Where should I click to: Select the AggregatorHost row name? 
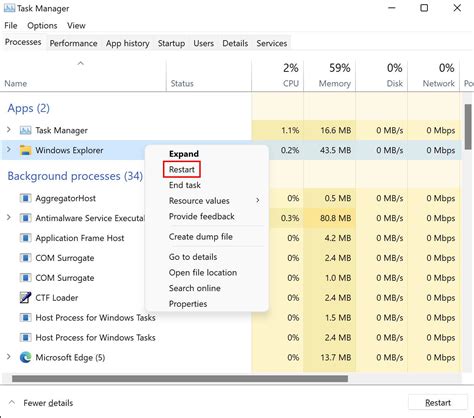tap(66, 198)
